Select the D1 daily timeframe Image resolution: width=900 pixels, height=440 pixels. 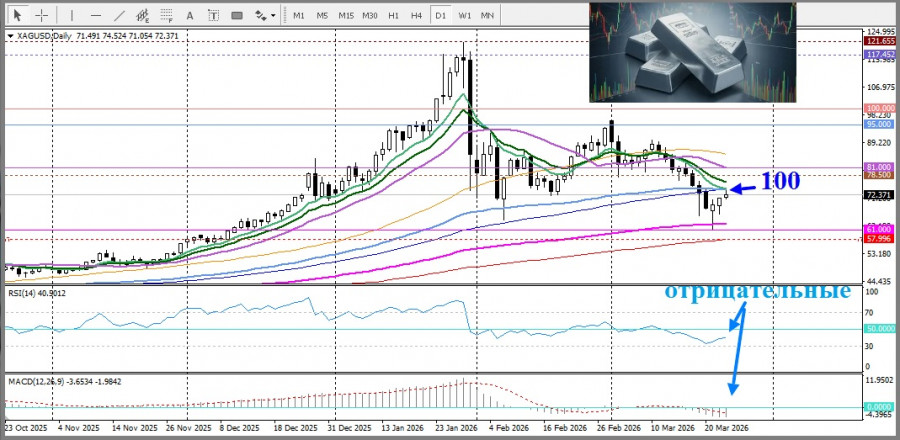pos(441,15)
